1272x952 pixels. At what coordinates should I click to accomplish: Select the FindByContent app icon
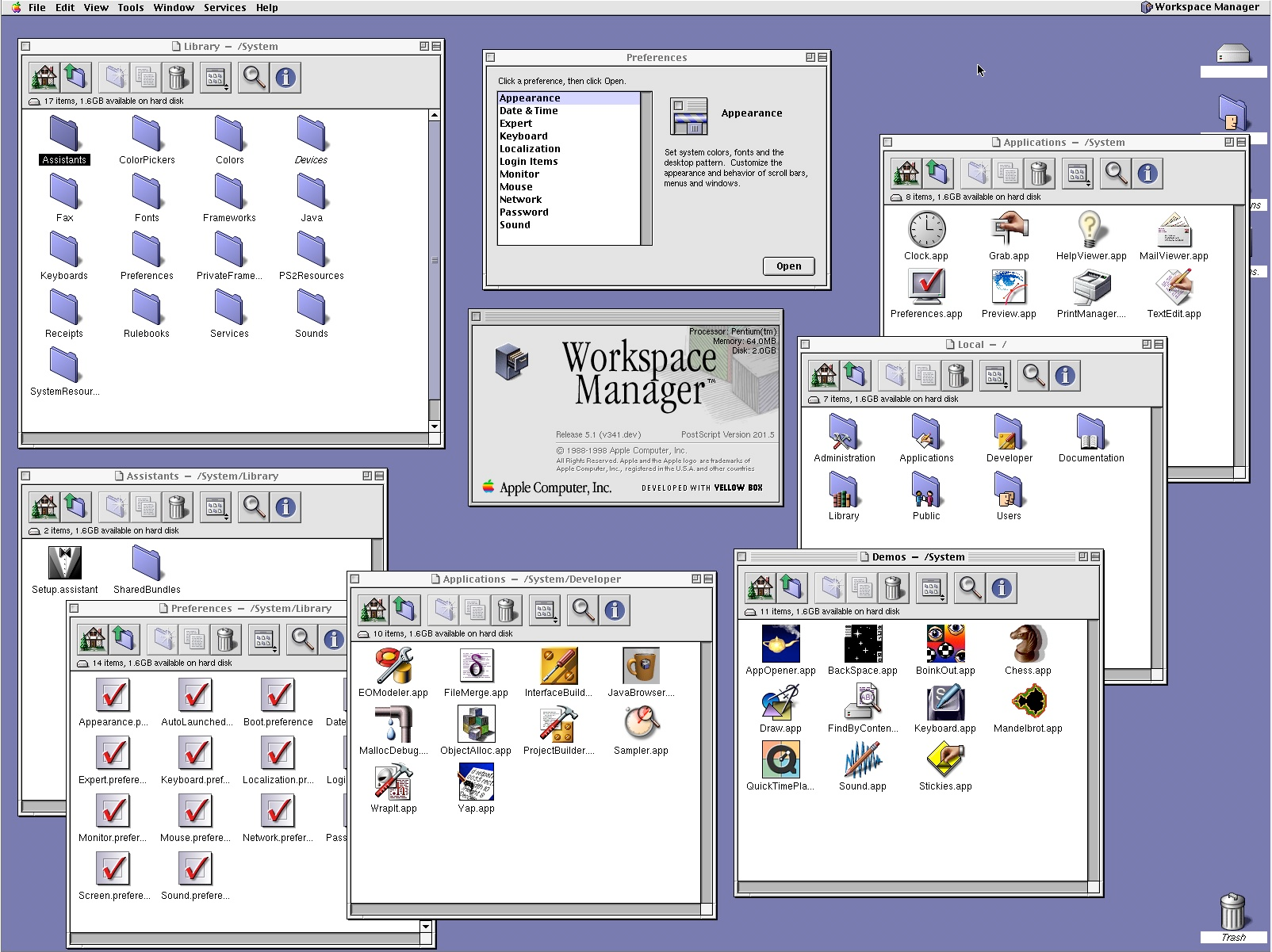(863, 702)
